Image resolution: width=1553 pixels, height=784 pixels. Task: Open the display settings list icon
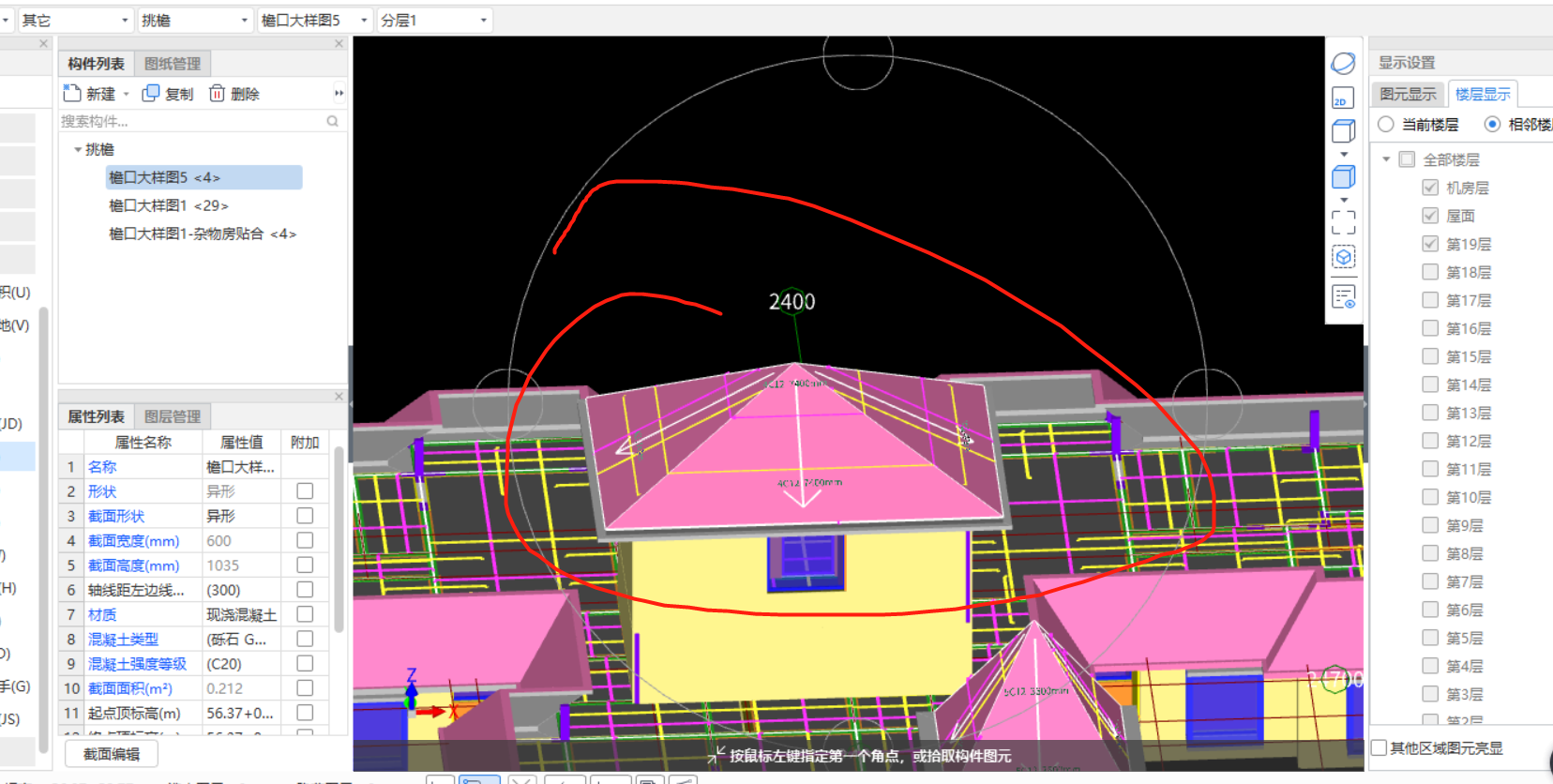point(1343,296)
